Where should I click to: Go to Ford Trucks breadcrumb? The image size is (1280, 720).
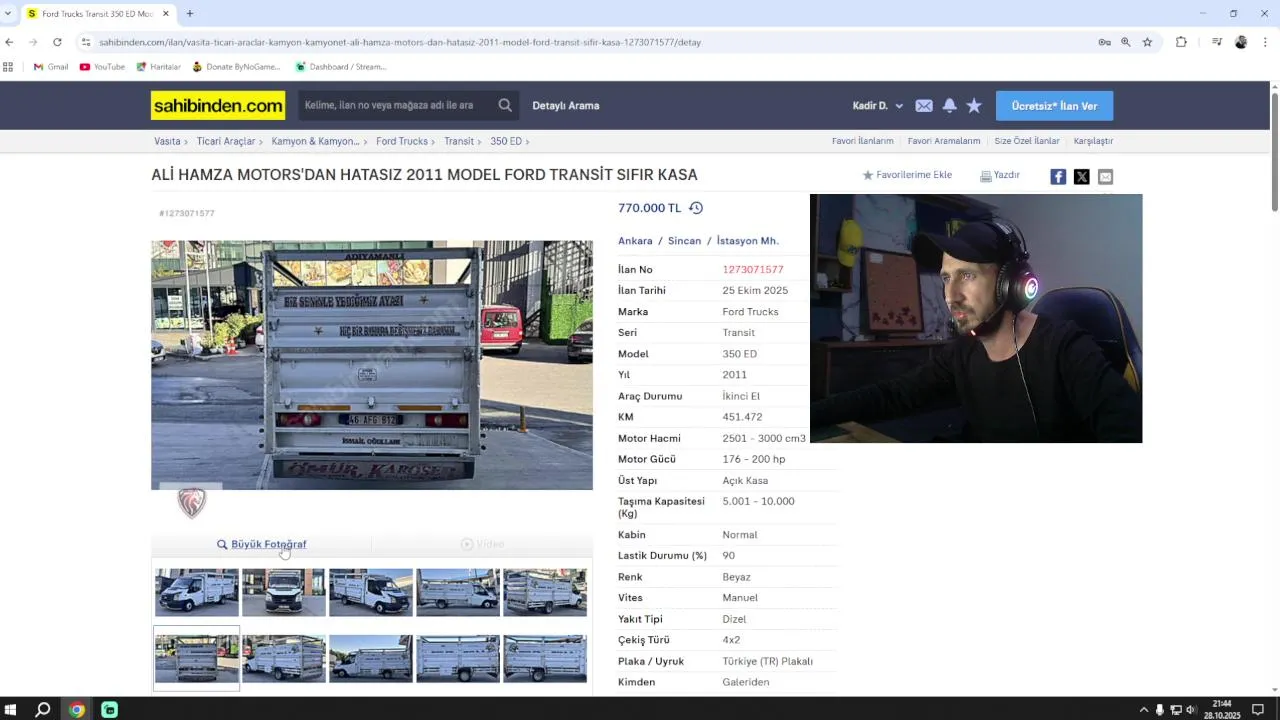pos(402,141)
